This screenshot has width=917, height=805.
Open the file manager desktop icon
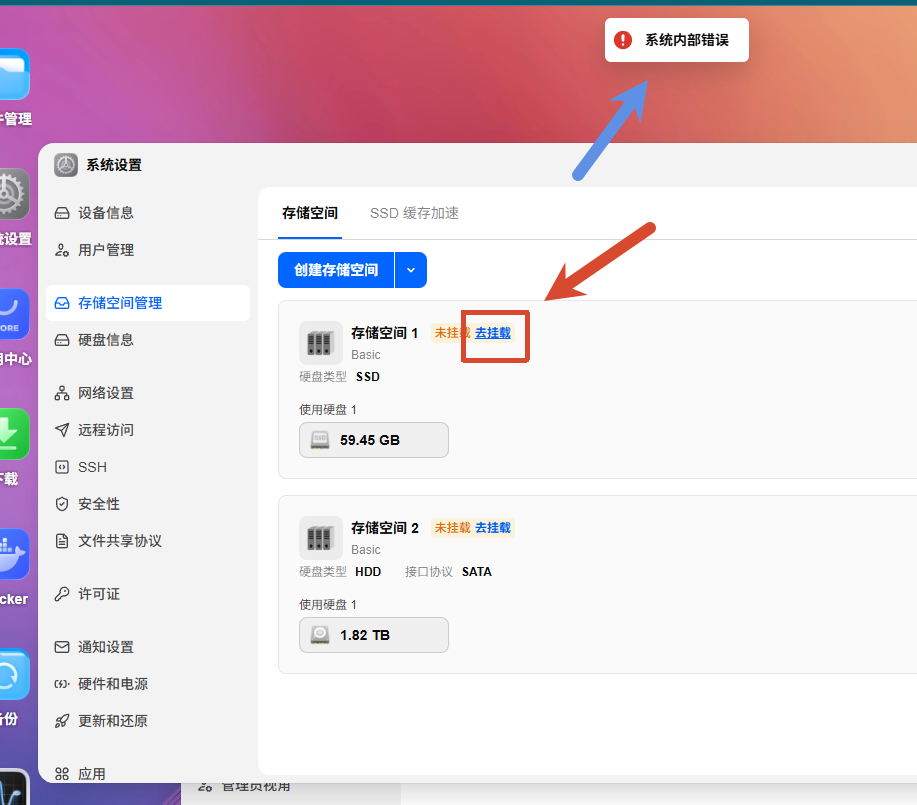(x=14, y=75)
